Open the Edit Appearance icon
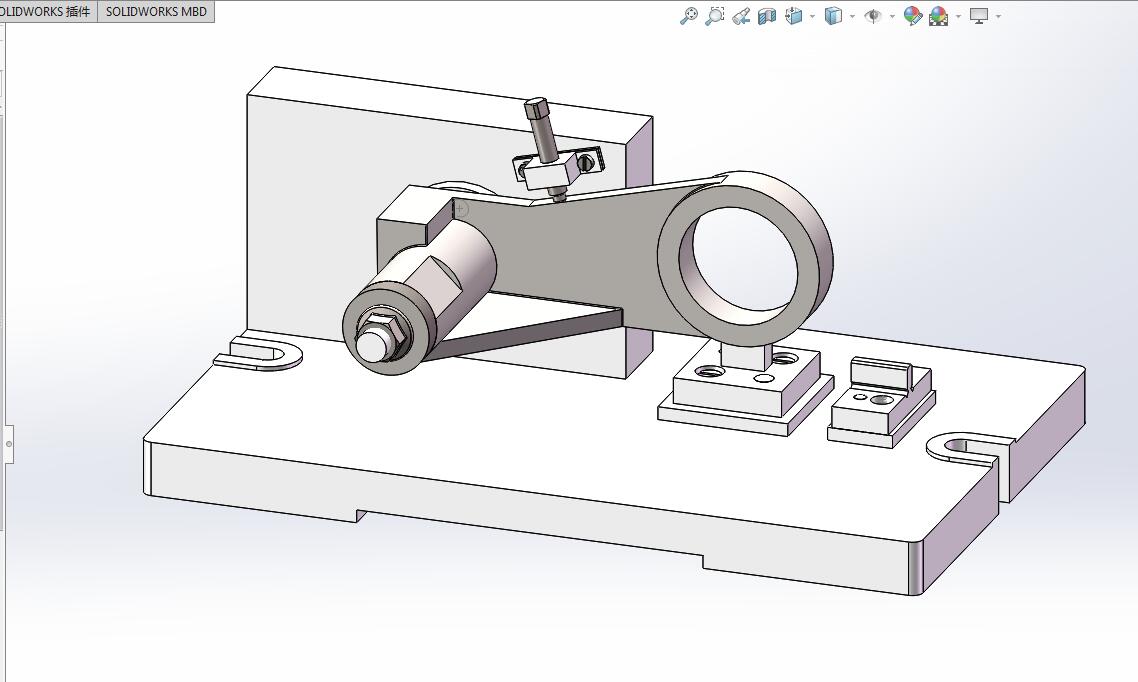The height and width of the screenshot is (682, 1138). click(x=912, y=15)
